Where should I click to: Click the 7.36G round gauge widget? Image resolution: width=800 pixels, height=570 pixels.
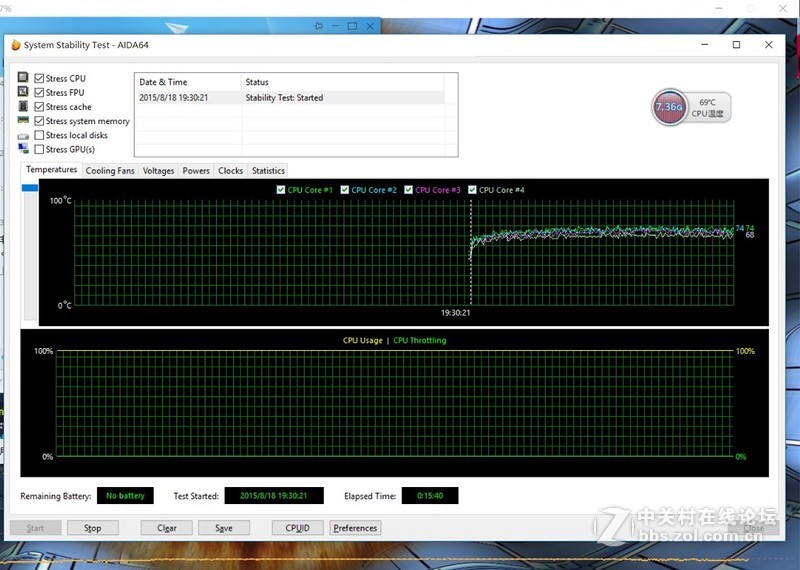tap(669, 107)
